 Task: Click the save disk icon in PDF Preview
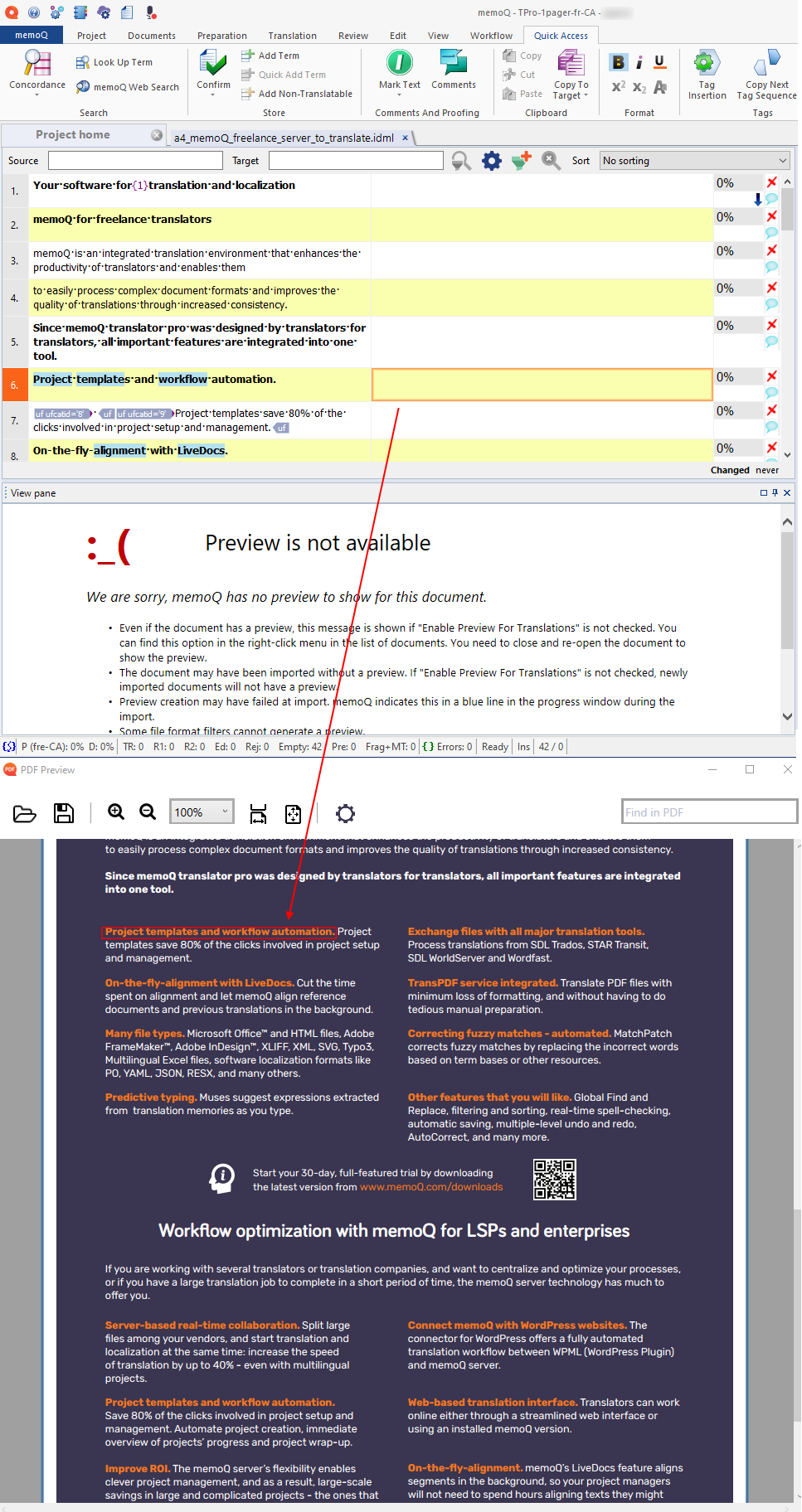[x=64, y=813]
